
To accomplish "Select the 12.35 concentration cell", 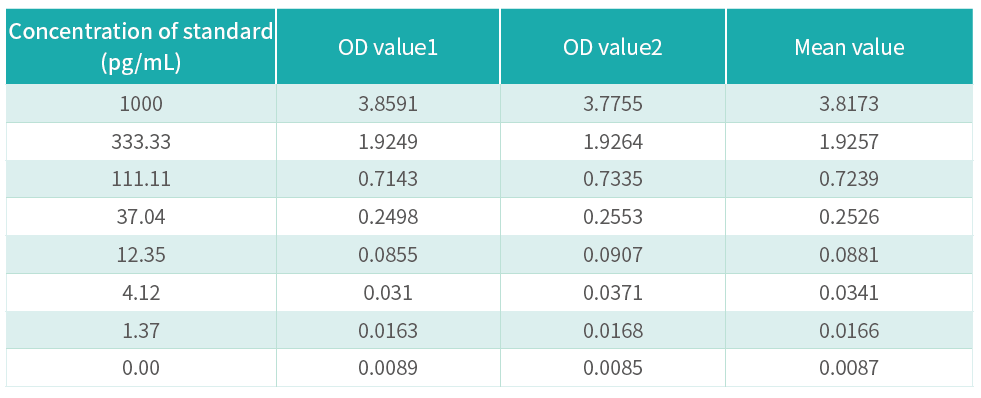I will tap(141, 255).
